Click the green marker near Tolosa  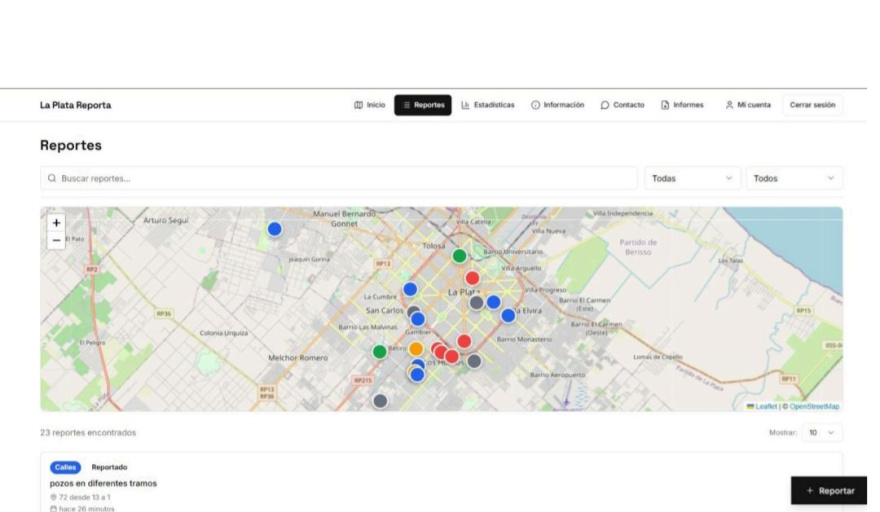point(459,256)
